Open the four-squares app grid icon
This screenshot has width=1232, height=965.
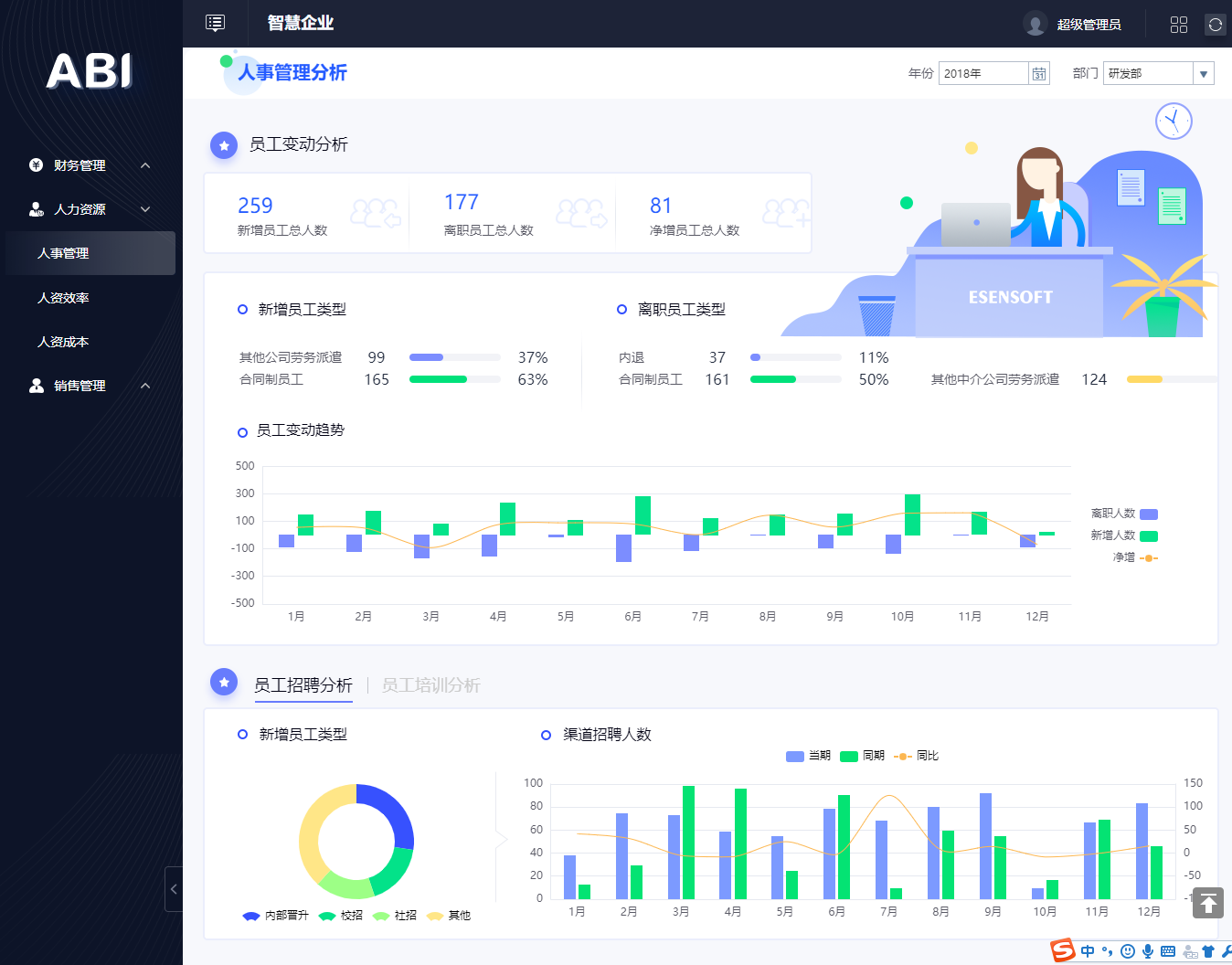pyautogui.click(x=1179, y=25)
